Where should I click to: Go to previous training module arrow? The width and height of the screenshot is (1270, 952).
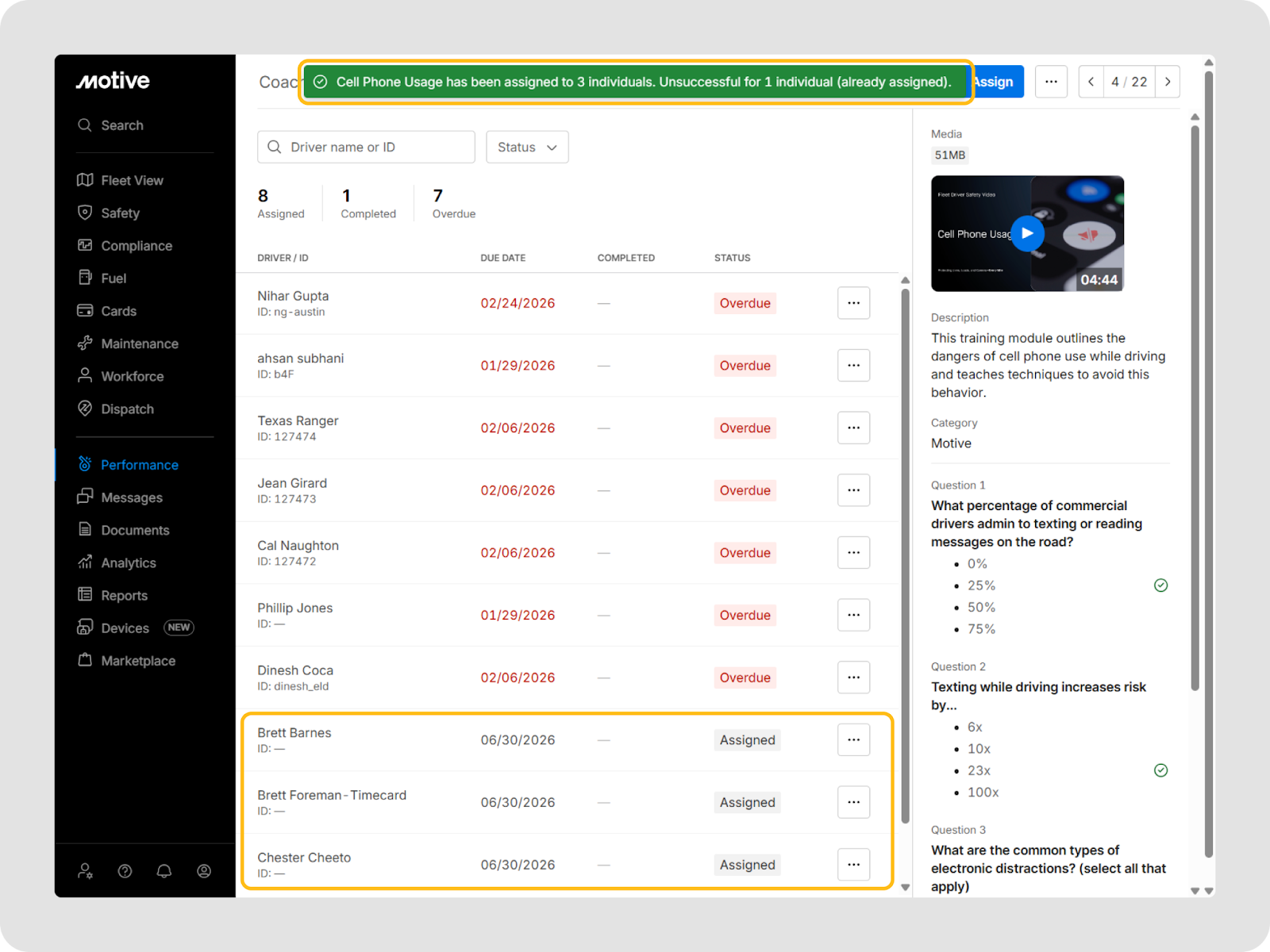pyautogui.click(x=1091, y=82)
